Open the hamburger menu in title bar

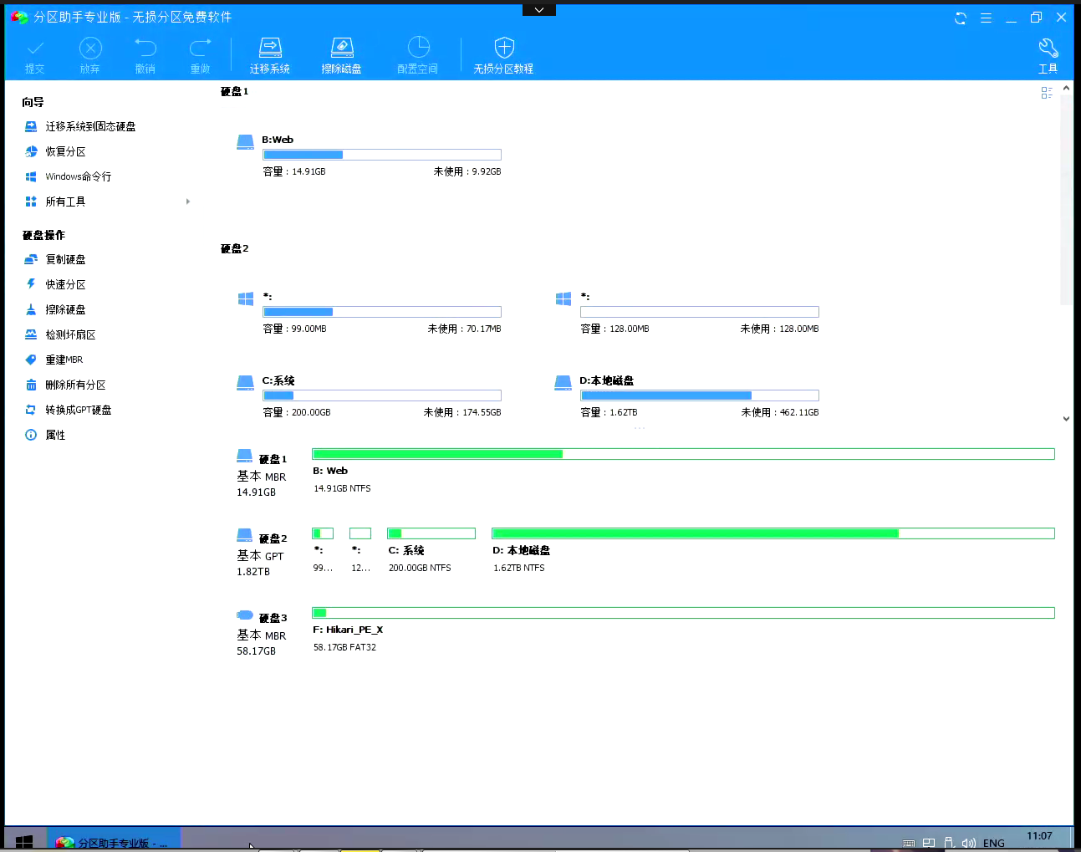986,18
